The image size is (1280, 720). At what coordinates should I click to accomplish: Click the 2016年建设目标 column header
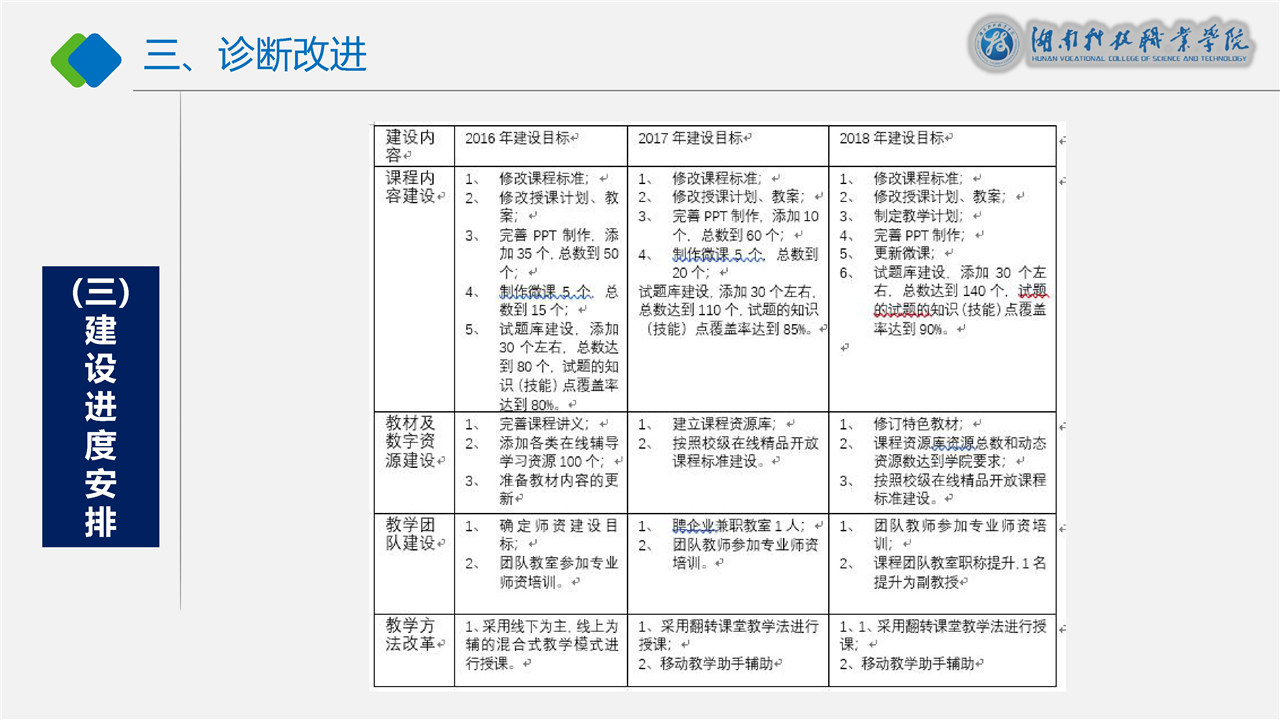click(x=516, y=138)
